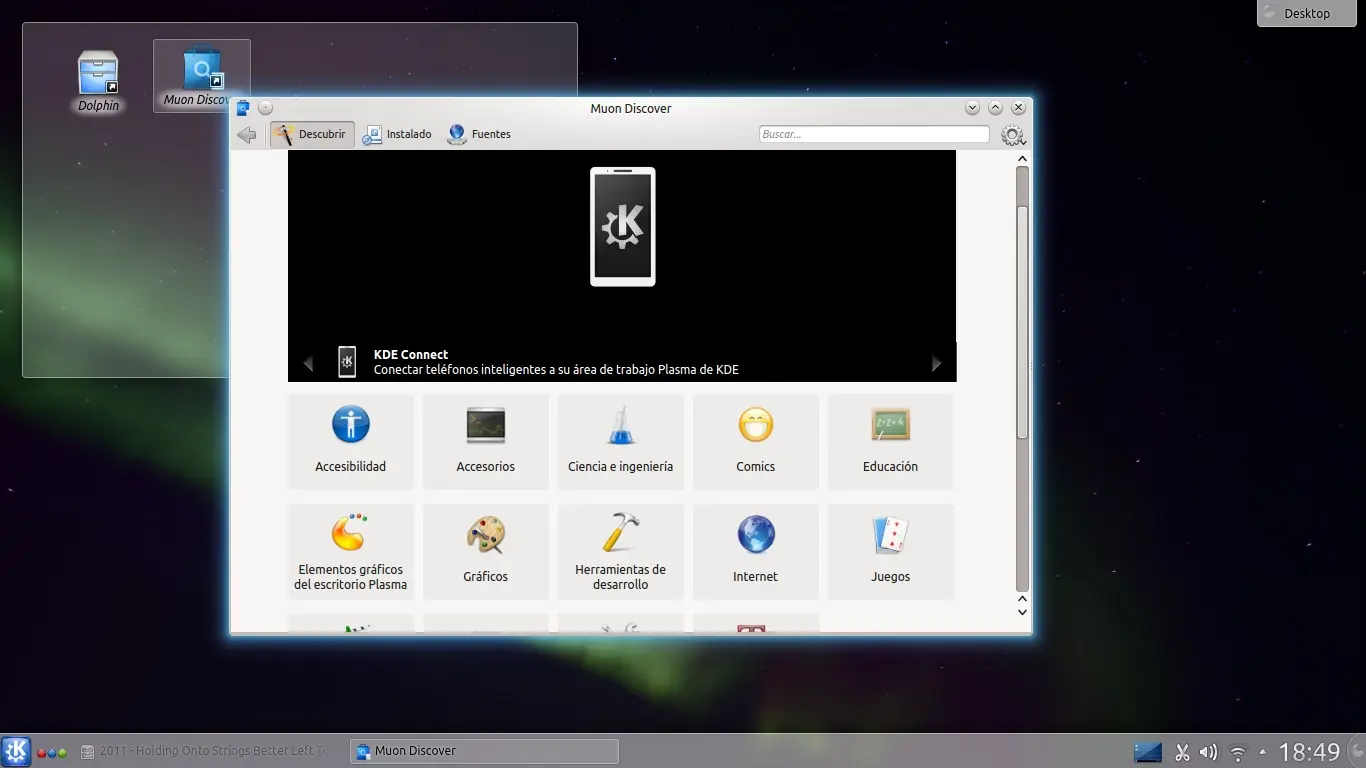Open Herramientas de desarrollo category
1366x768 pixels.
click(x=620, y=551)
